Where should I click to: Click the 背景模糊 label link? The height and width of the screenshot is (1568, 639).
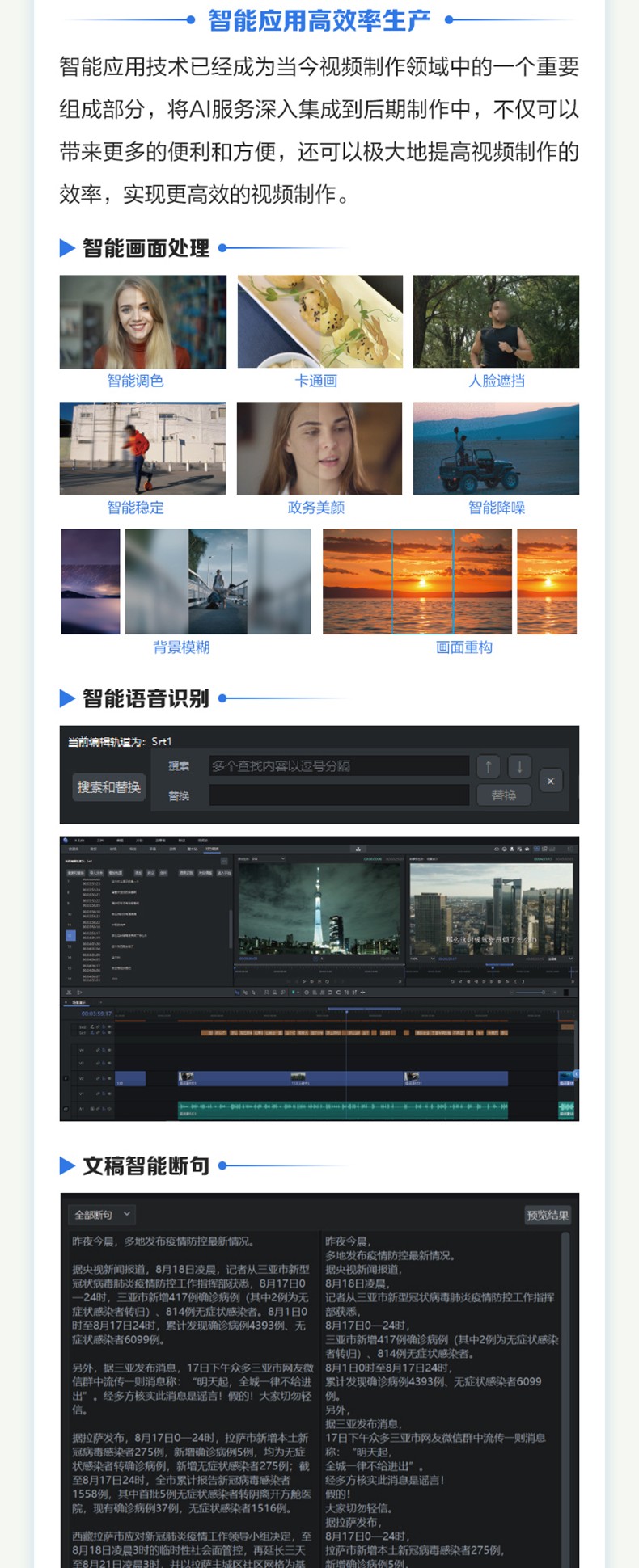[181, 647]
